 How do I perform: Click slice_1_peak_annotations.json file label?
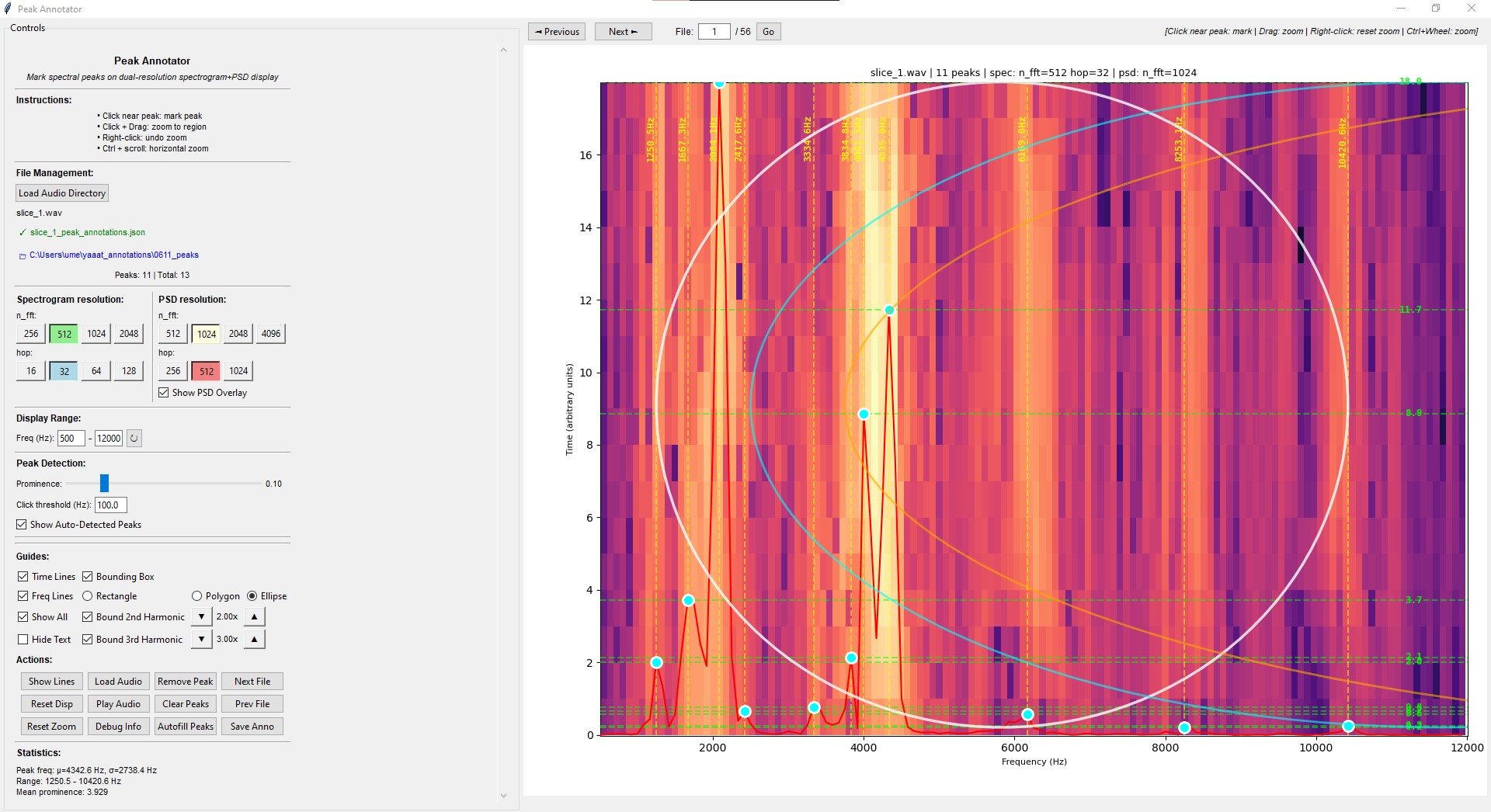tap(88, 233)
